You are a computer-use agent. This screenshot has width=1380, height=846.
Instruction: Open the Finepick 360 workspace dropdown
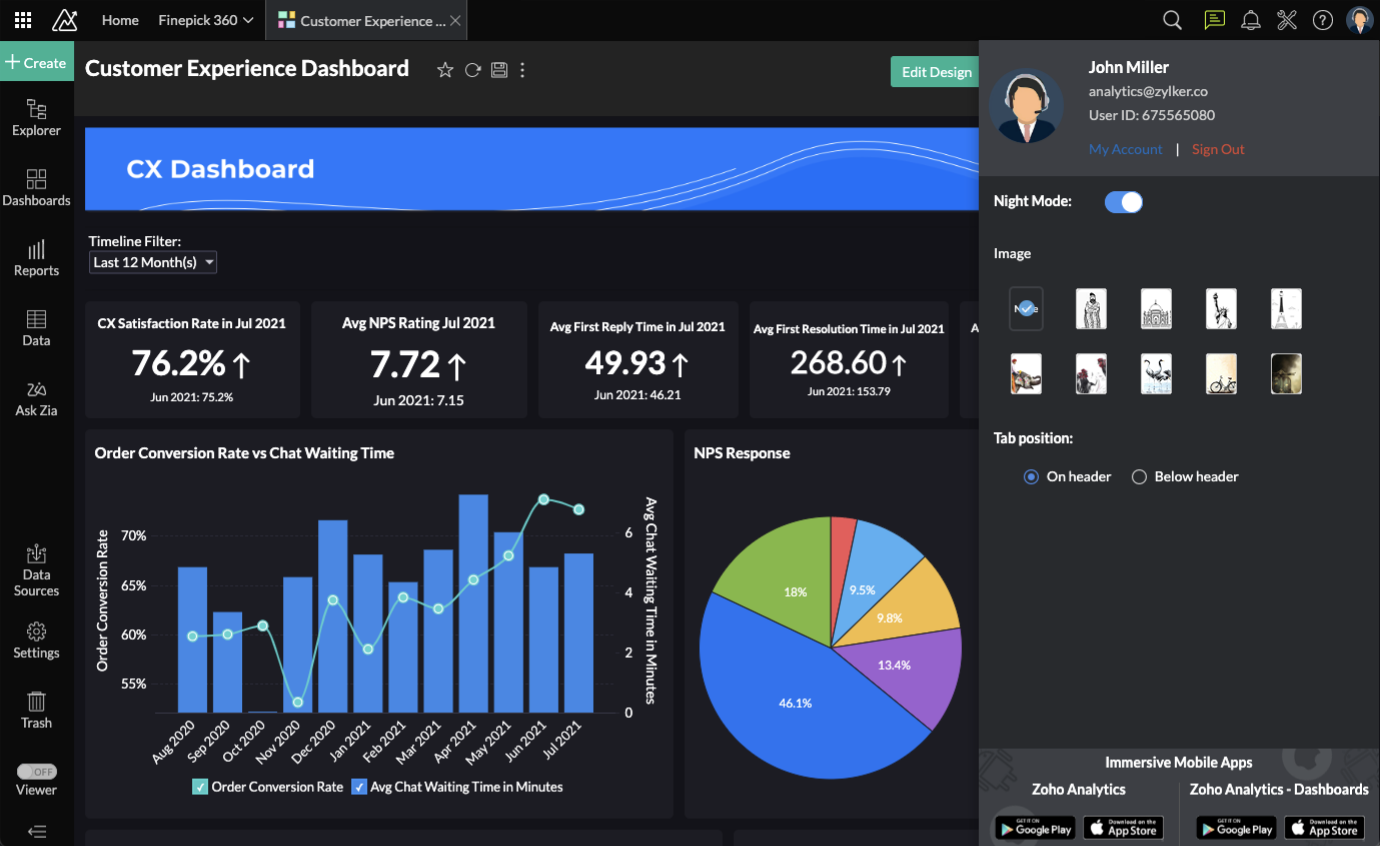click(206, 19)
